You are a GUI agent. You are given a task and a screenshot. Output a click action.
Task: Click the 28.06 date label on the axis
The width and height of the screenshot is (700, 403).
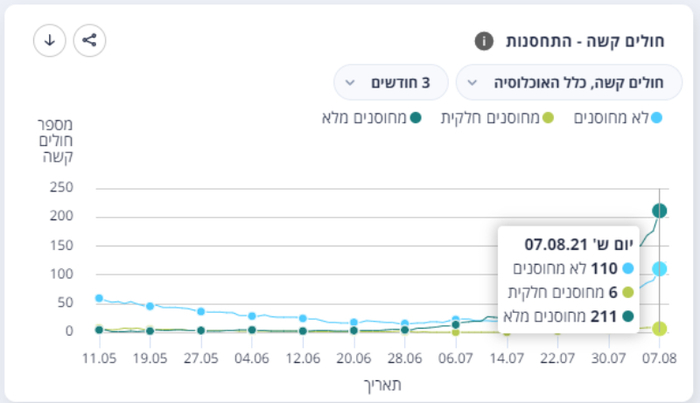tap(405, 357)
